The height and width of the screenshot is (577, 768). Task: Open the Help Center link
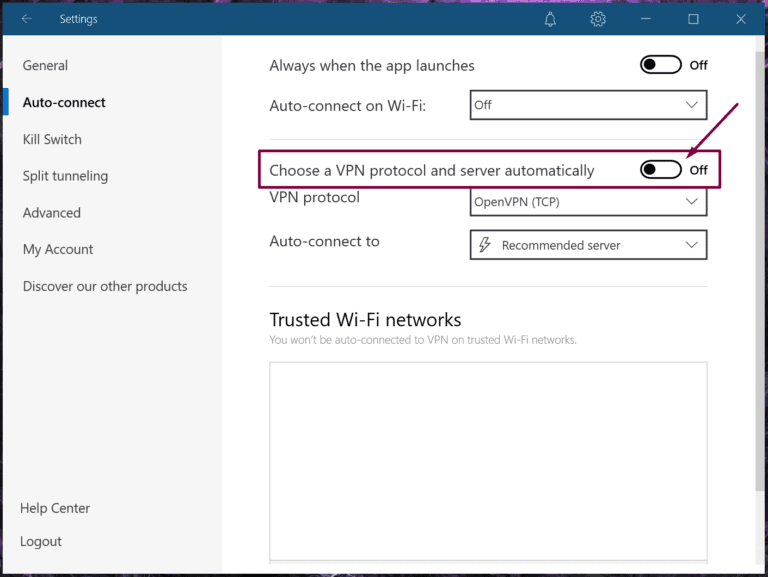point(55,508)
